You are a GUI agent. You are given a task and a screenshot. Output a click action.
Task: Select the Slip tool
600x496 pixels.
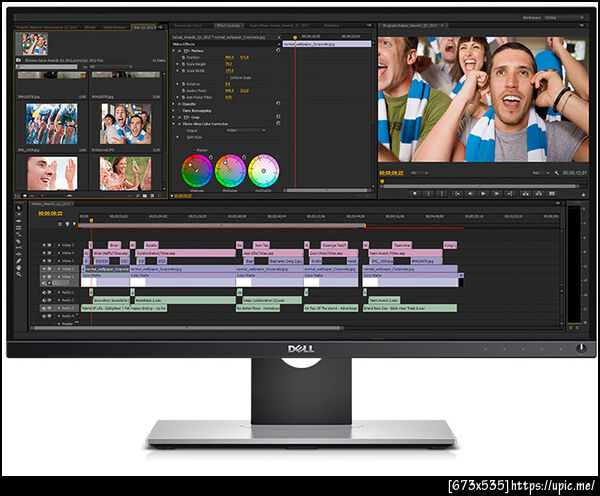click(18, 248)
